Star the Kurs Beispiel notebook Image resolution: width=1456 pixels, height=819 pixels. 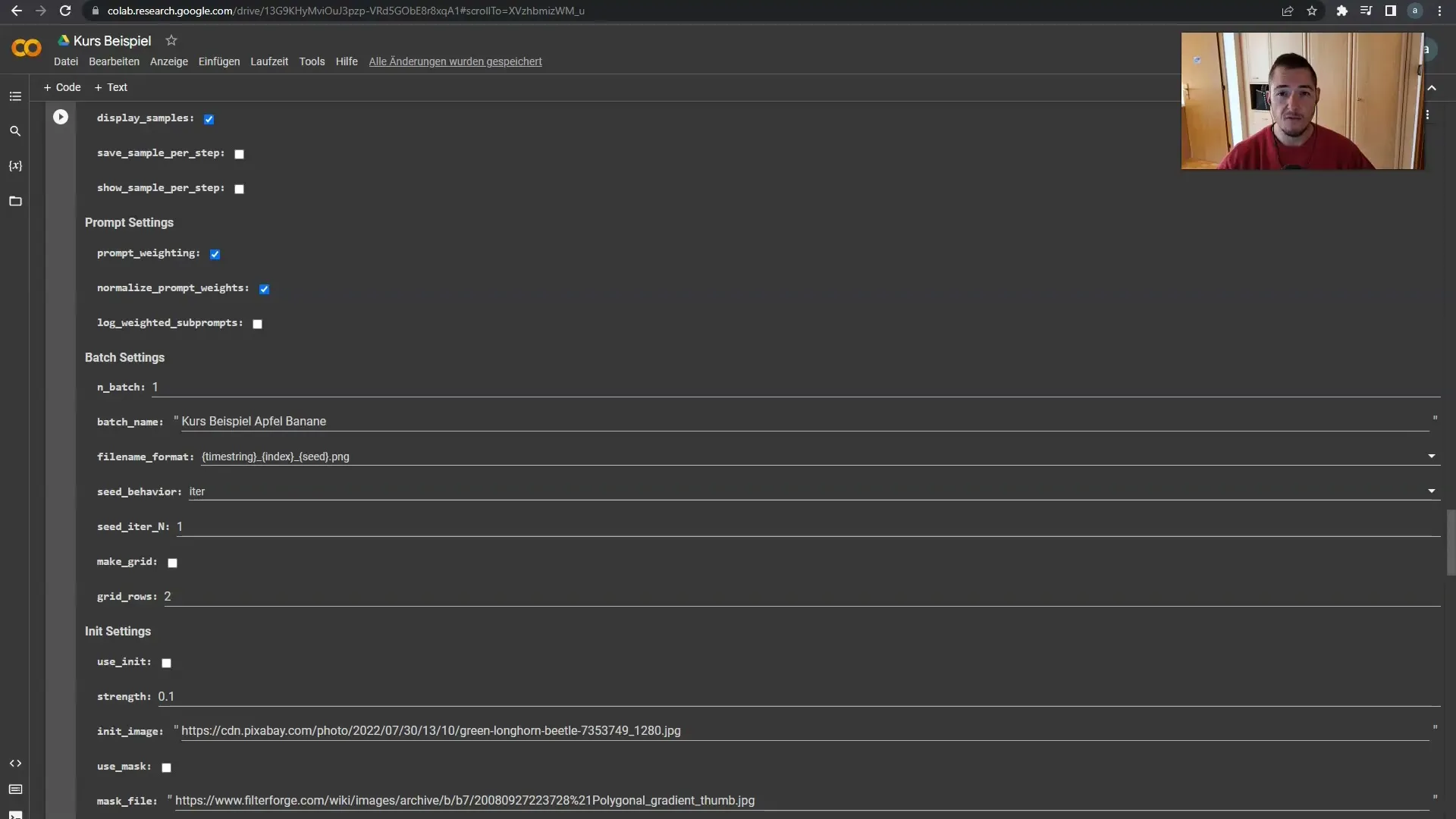[x=171, y=40]
